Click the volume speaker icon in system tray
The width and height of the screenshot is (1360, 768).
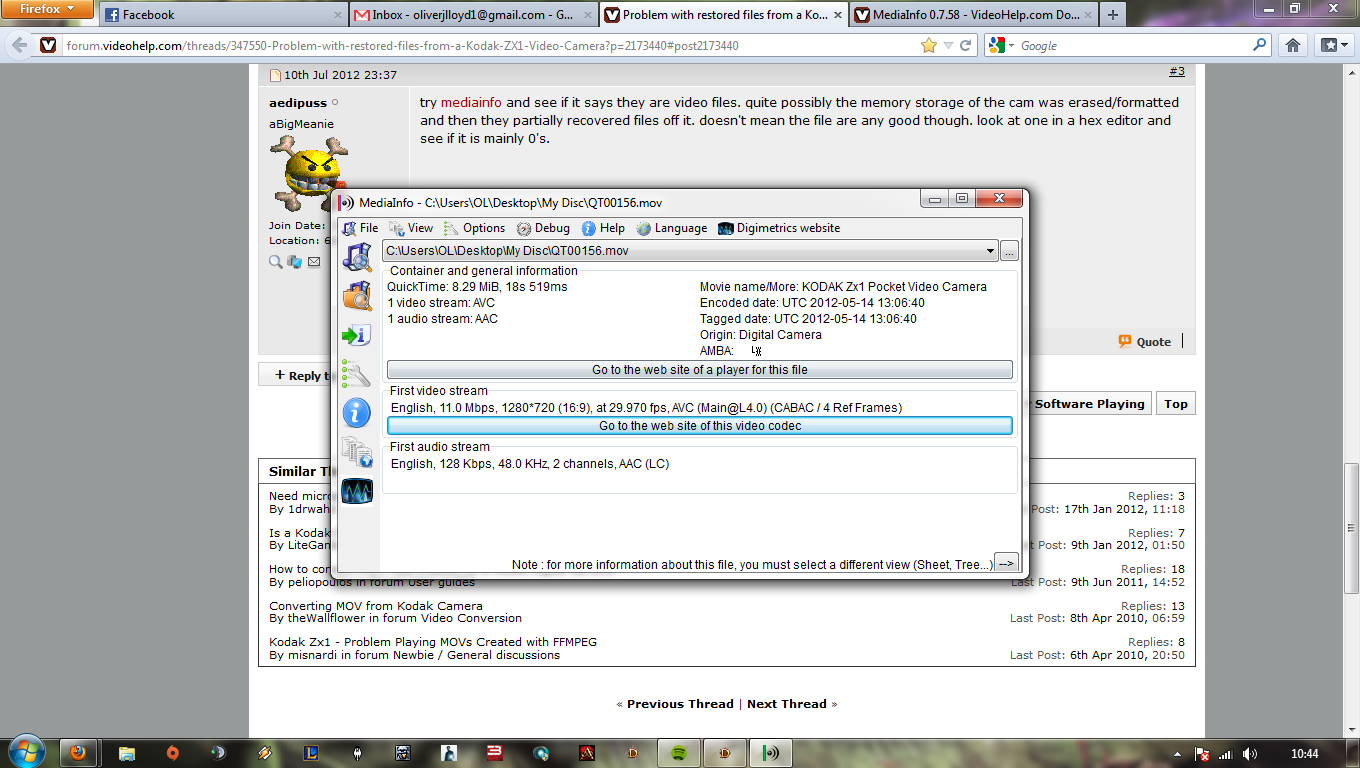coord(1250,753)
